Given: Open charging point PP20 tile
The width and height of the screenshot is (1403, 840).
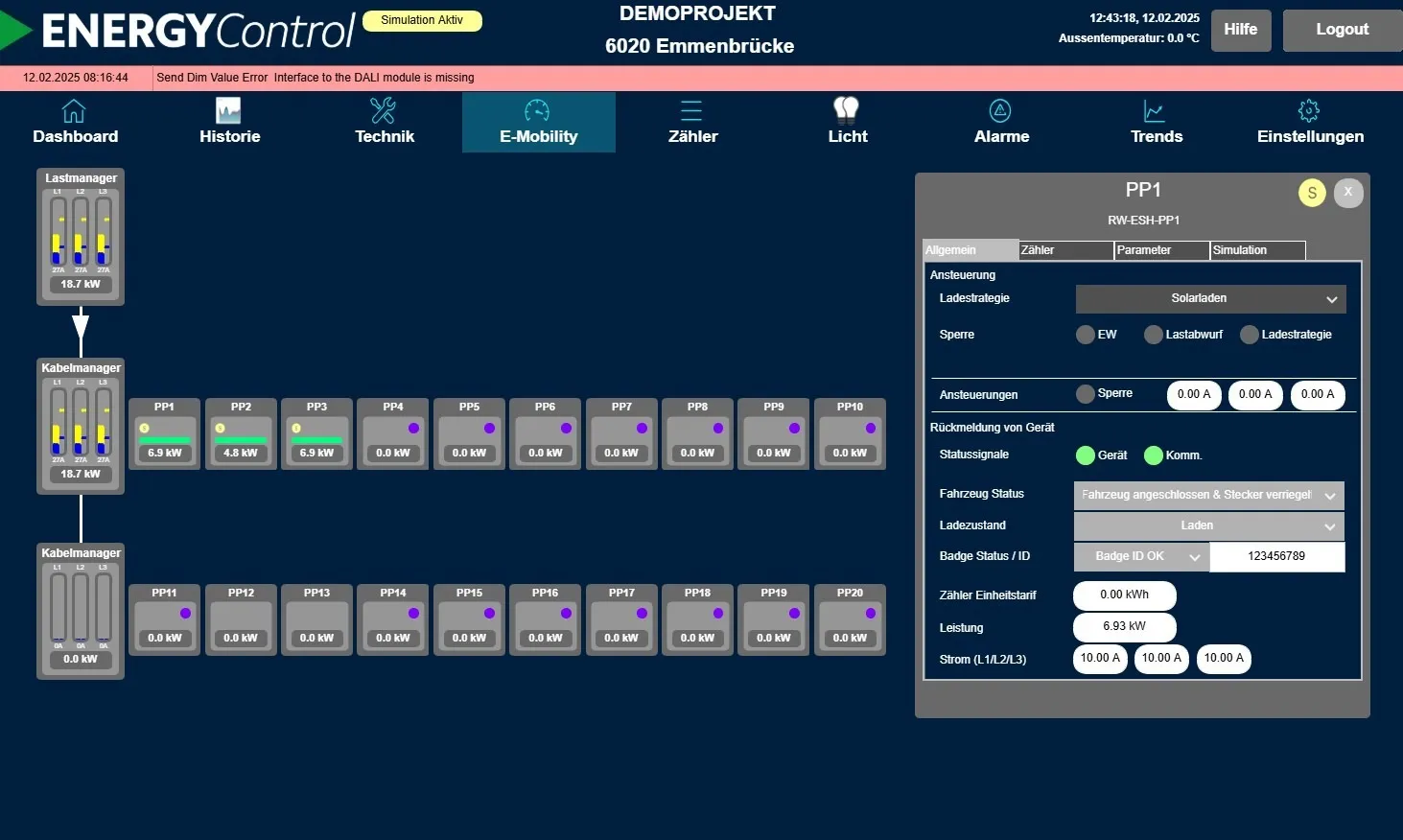Looking at the screenshot, I should (x=850, y=619).
